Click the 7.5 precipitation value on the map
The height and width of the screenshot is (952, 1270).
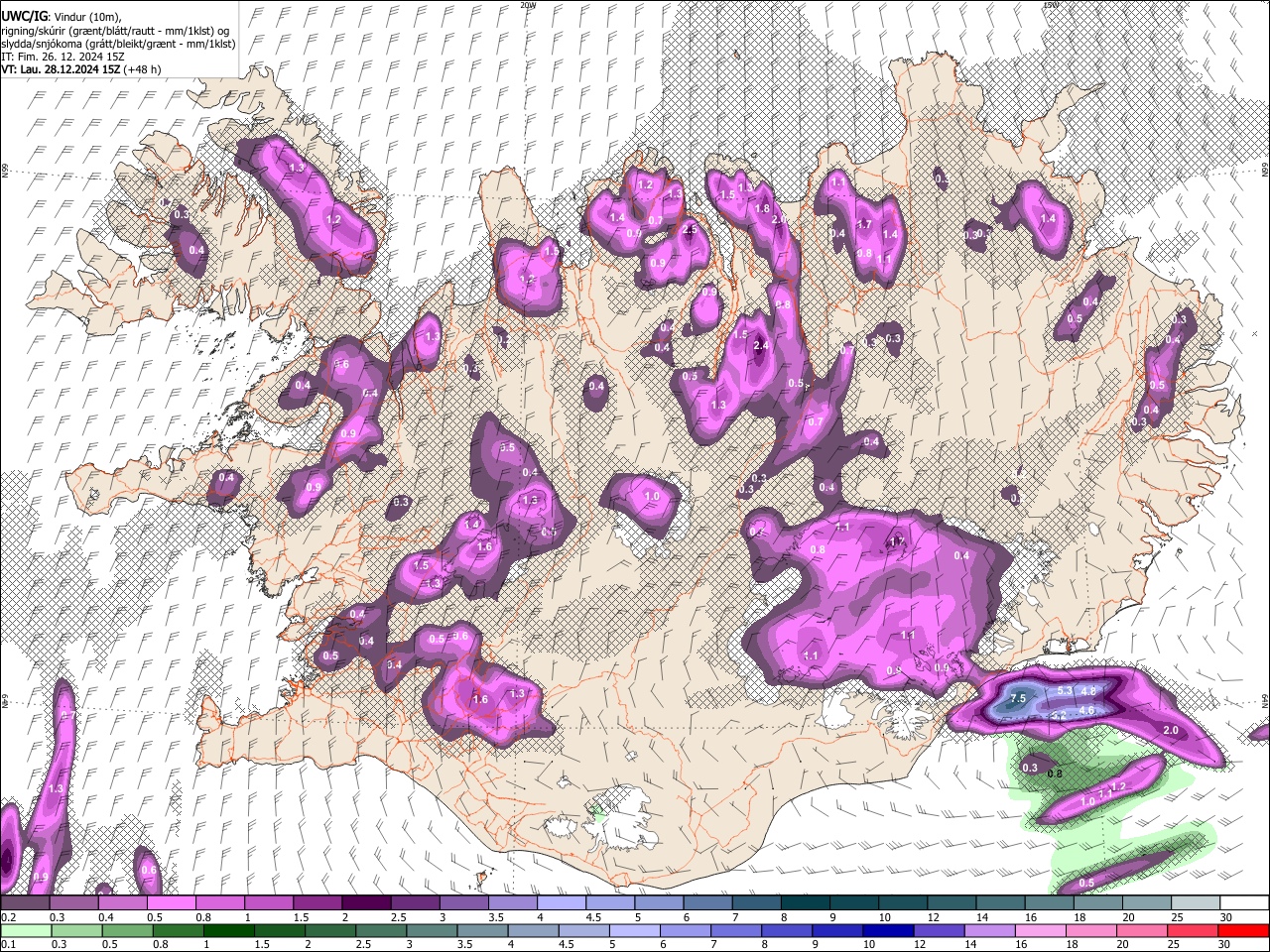pos(1017,698)
